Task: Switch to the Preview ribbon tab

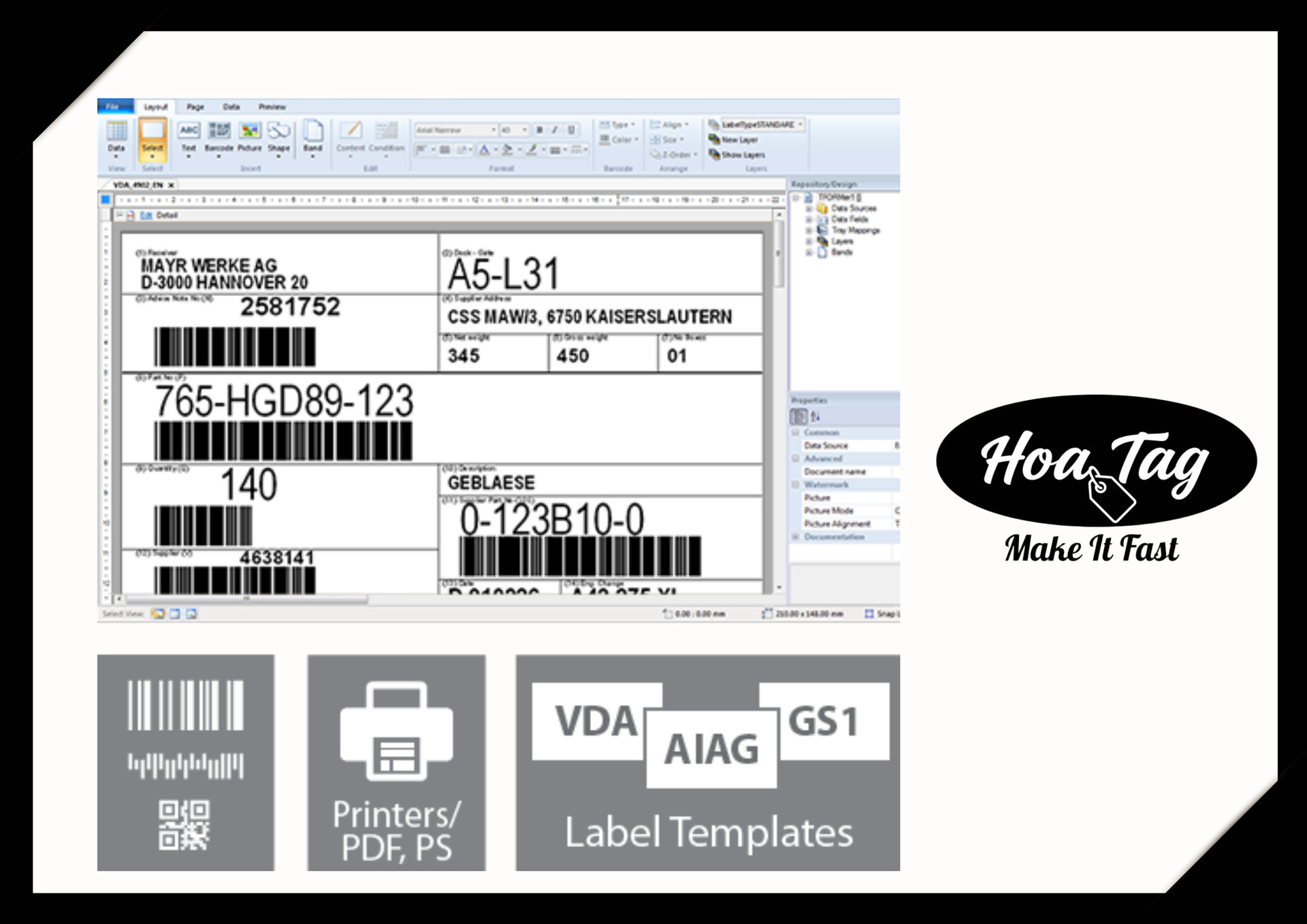Action: pyautogui.click(x=272, y=107)
